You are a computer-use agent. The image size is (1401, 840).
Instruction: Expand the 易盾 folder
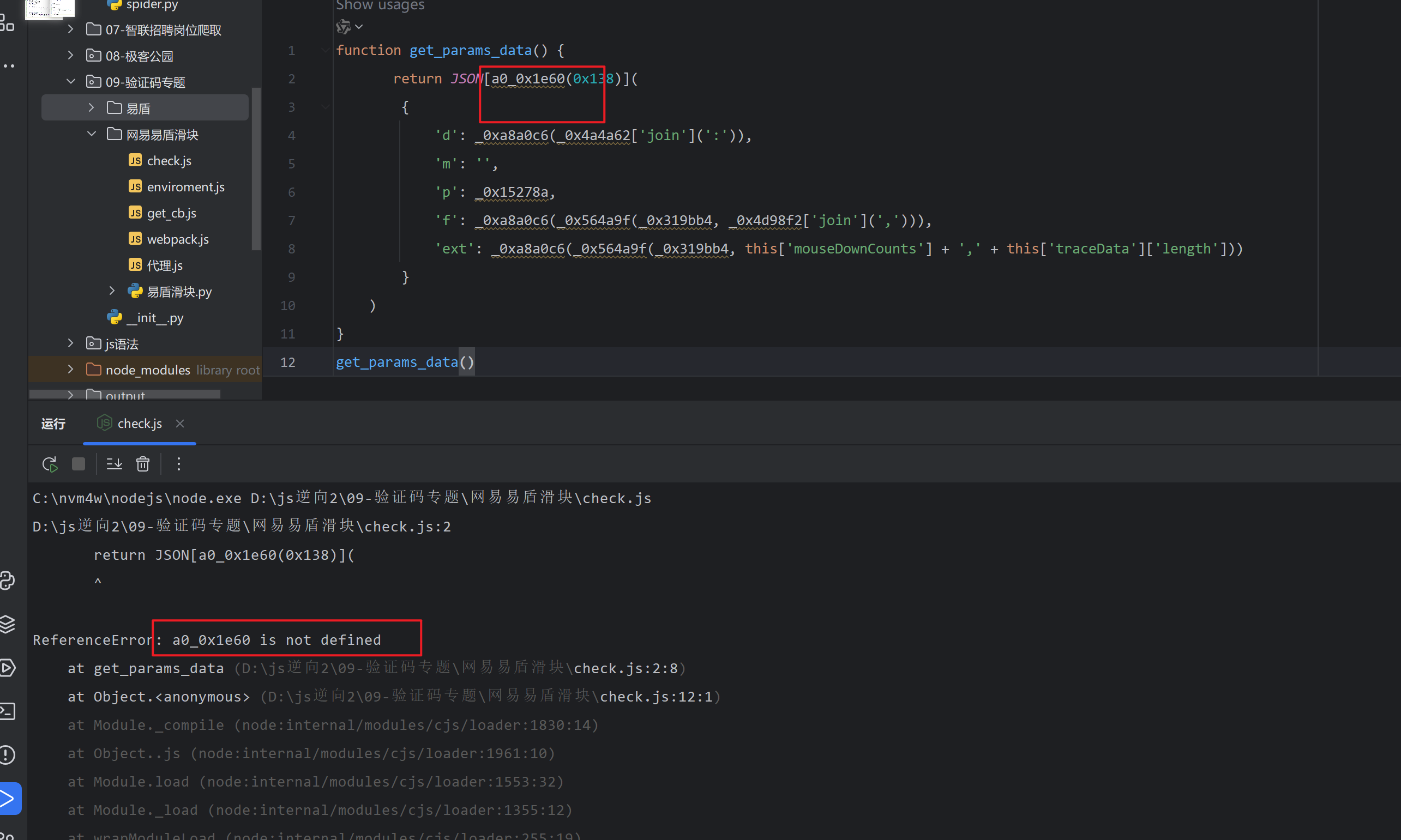pyautogui.click(x=91, y=107)
